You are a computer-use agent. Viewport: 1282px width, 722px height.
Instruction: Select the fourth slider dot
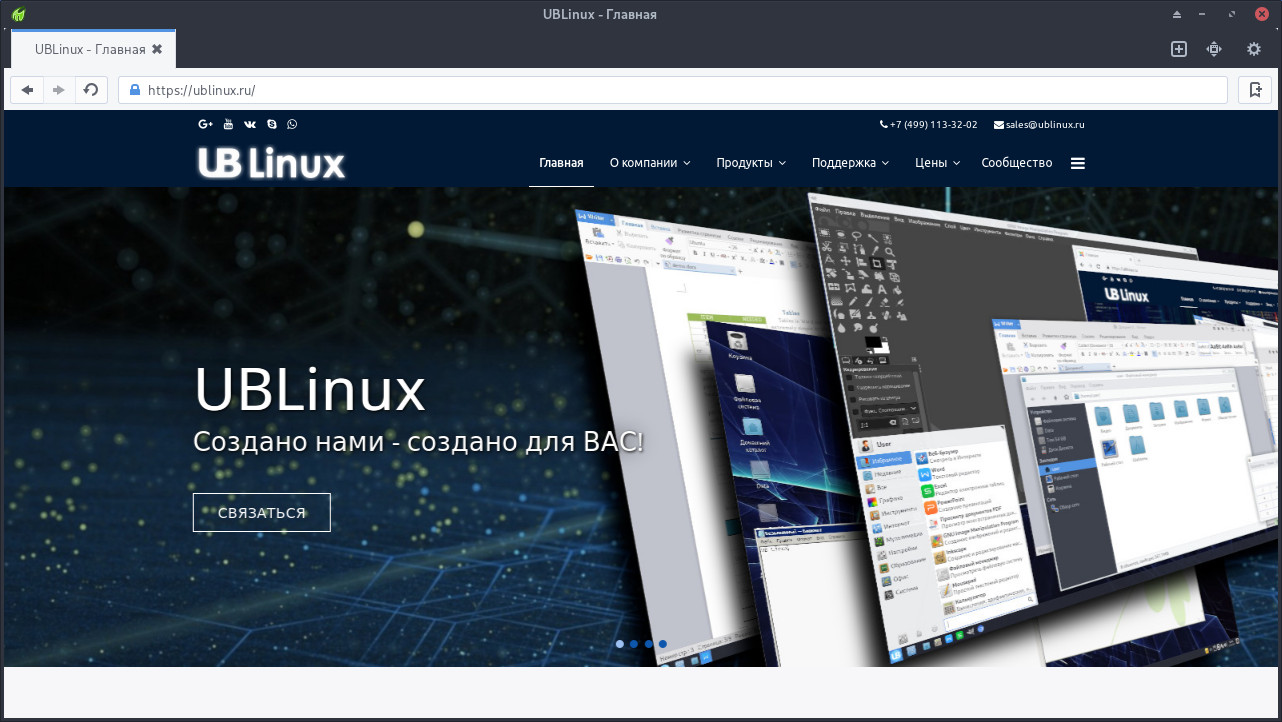(x=663, y=644)
